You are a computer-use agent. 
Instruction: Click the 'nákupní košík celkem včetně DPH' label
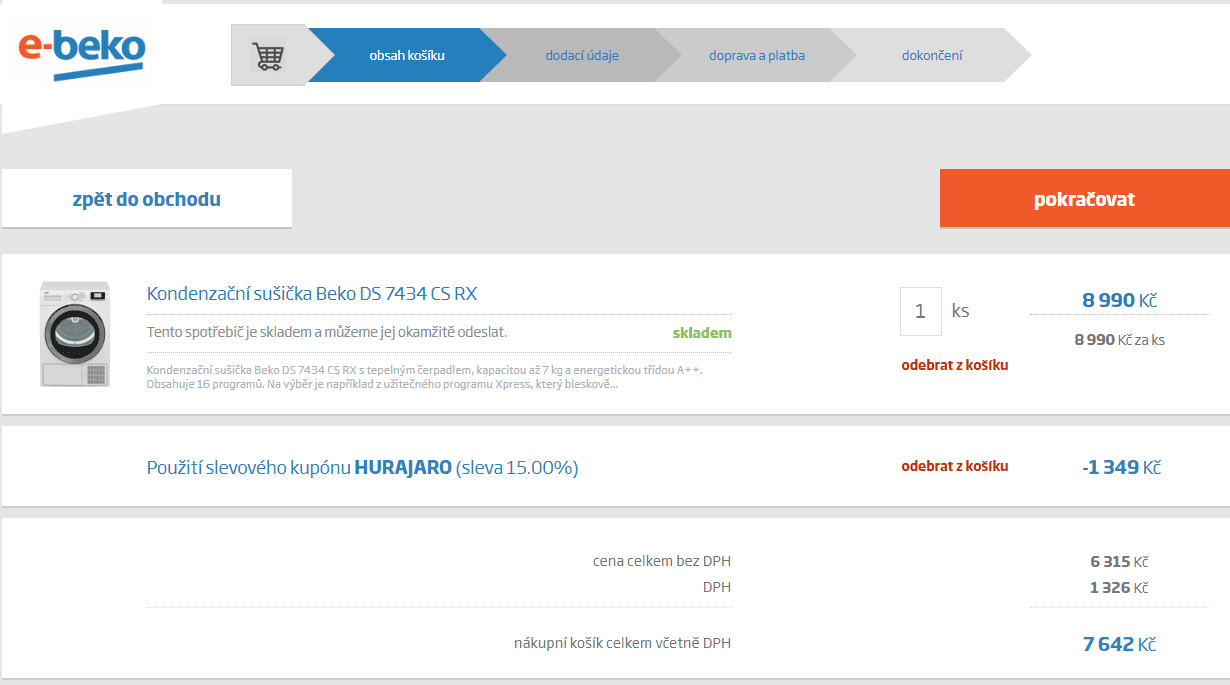point(623,643)
